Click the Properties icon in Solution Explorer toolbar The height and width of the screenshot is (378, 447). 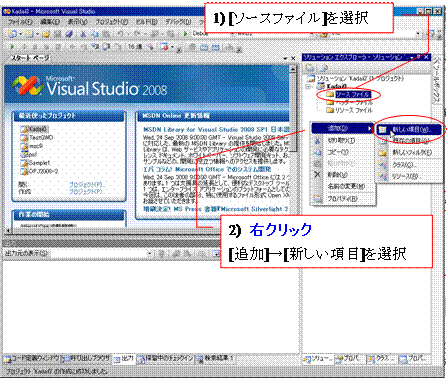310,68
